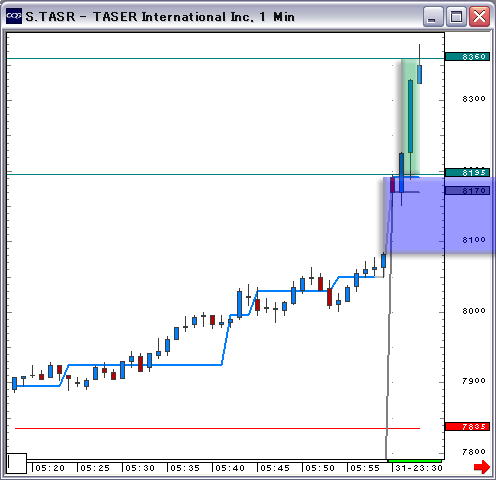
Task: Click the 8100 price scale value
Action: (474, 240)
